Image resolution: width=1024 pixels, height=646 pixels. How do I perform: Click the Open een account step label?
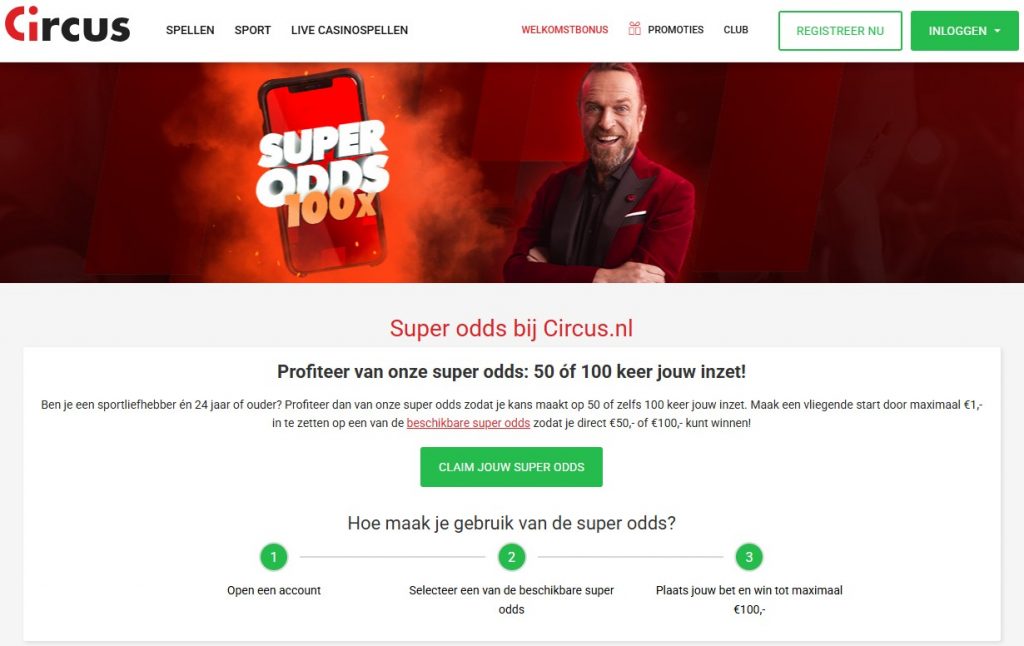click(274, 590)
